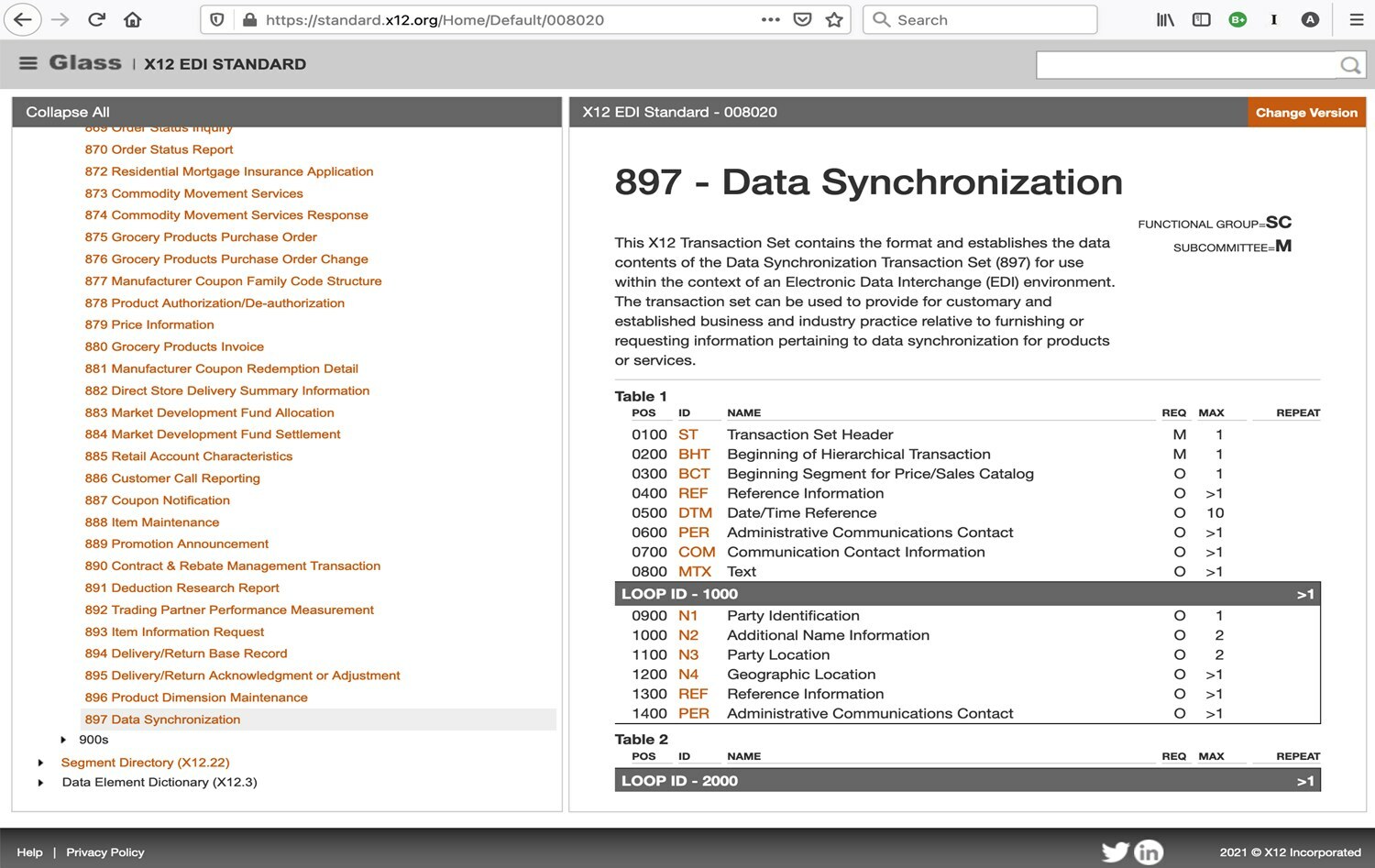
Task: Open the page actions three-dot menu
Action: tap(770, 19)
